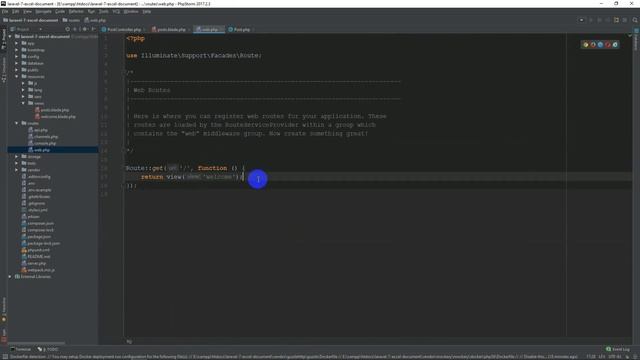The height and width of the screenshot is (360, 640).
Task: Open the Code menu
Action: [60, 11]
